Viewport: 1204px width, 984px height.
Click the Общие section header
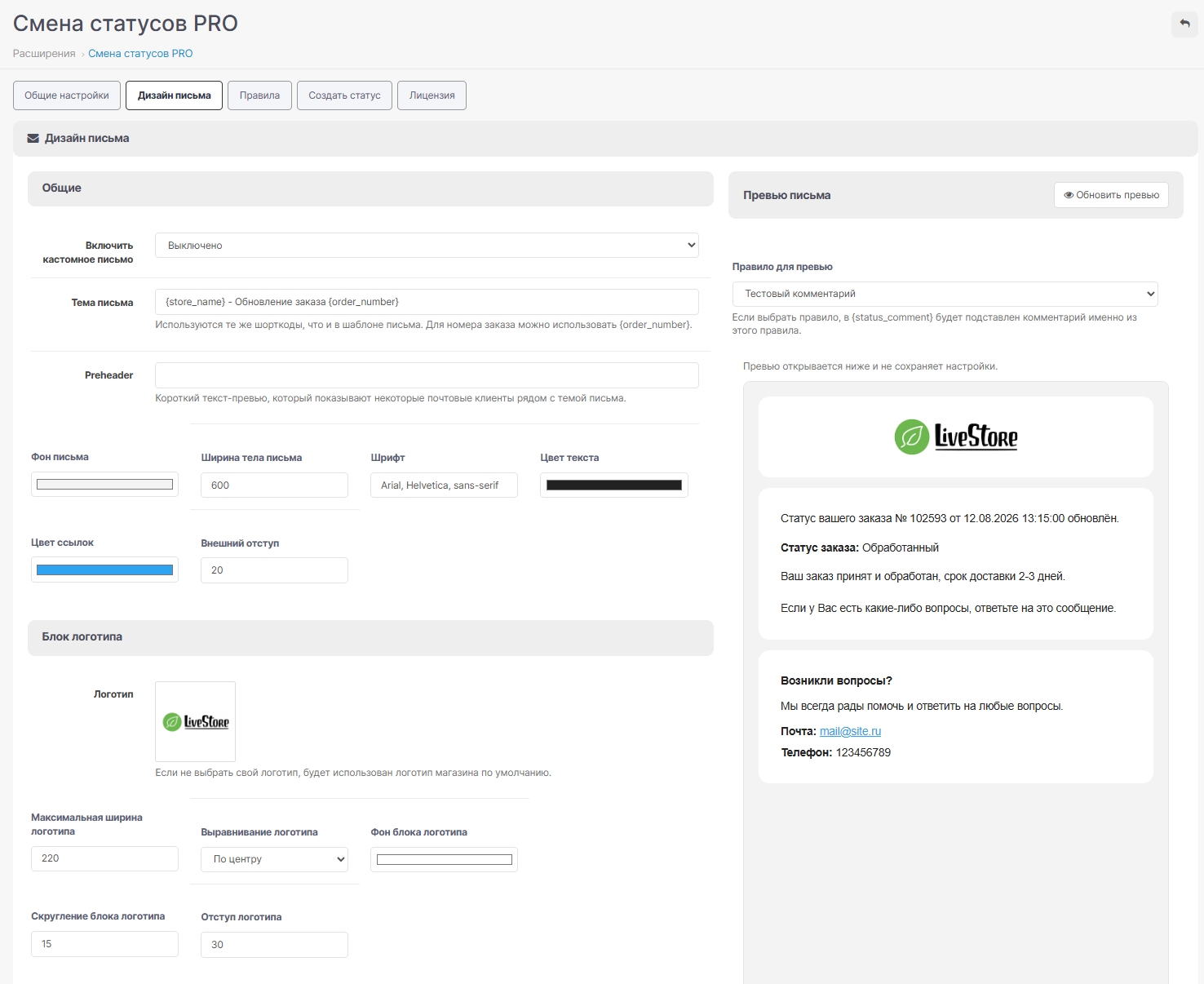tap(370, 188)
